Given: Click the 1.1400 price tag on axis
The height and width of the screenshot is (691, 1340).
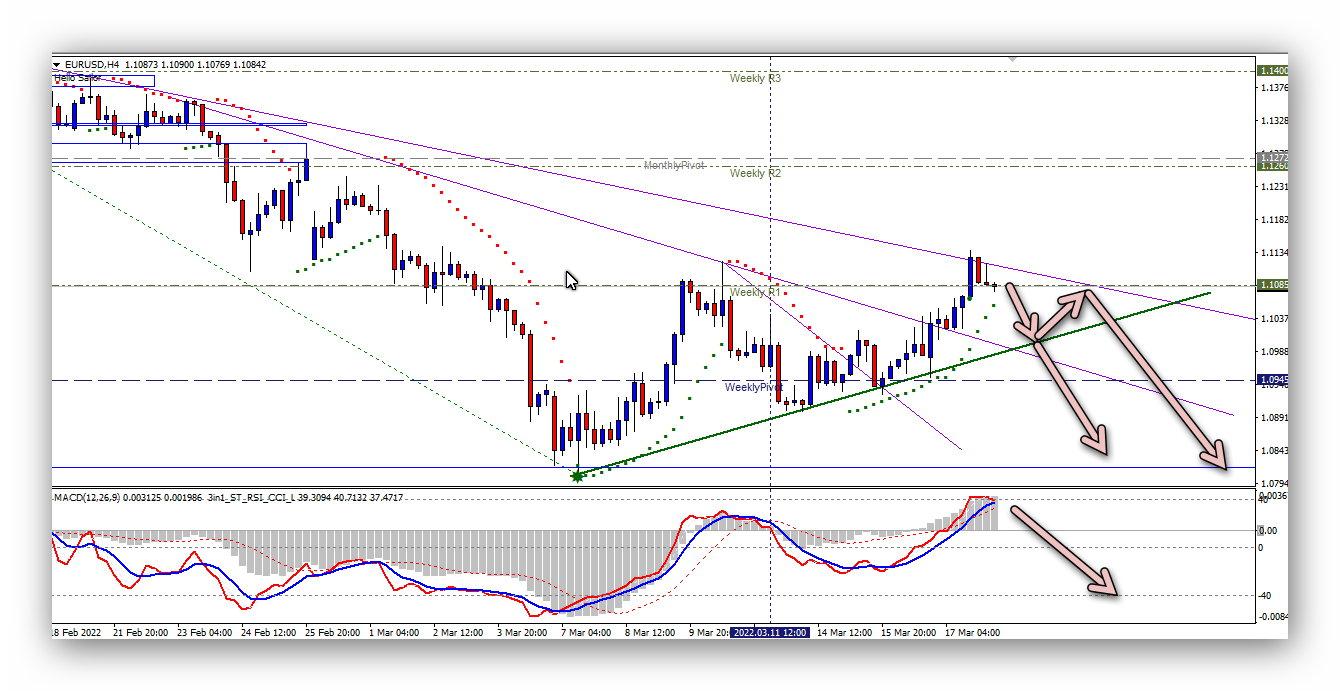Looking at the screenshot, I should point(1273,71).
